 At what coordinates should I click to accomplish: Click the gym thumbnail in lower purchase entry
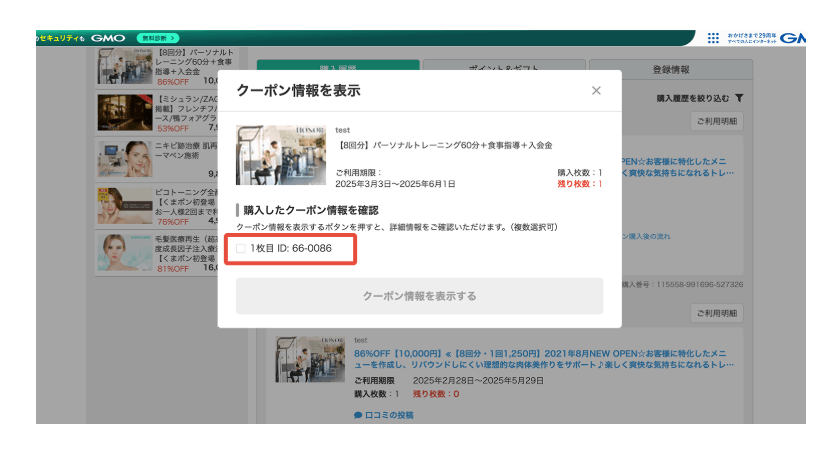310,359
